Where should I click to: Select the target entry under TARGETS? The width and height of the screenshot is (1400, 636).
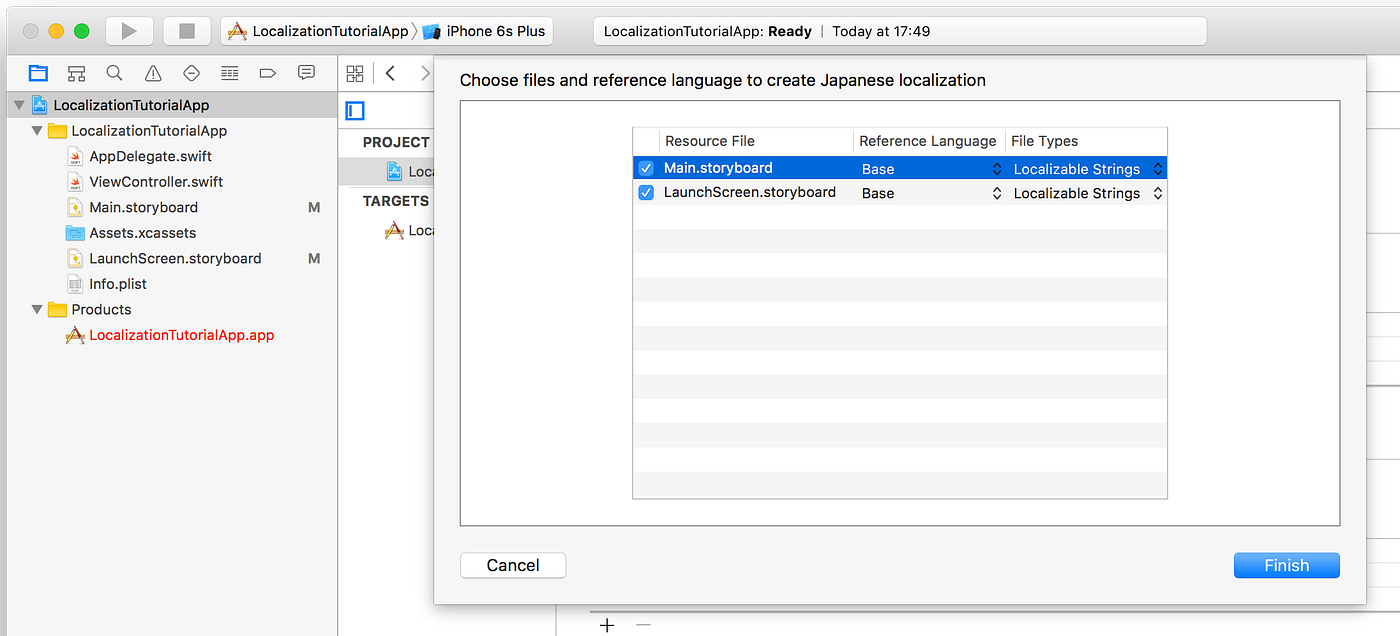tap(408, 230)
